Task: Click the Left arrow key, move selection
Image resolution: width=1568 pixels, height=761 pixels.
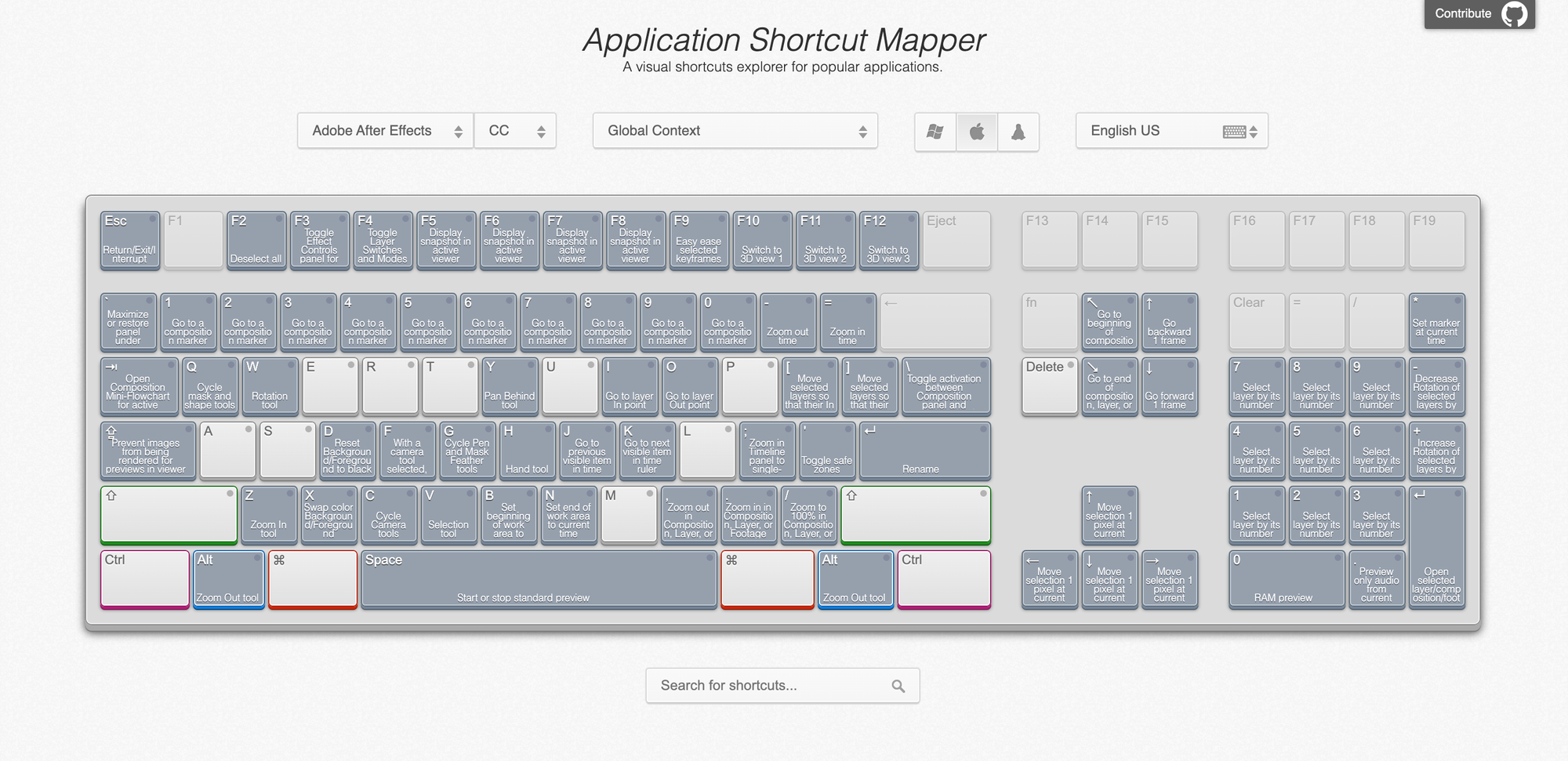Action: point(1050,579)
